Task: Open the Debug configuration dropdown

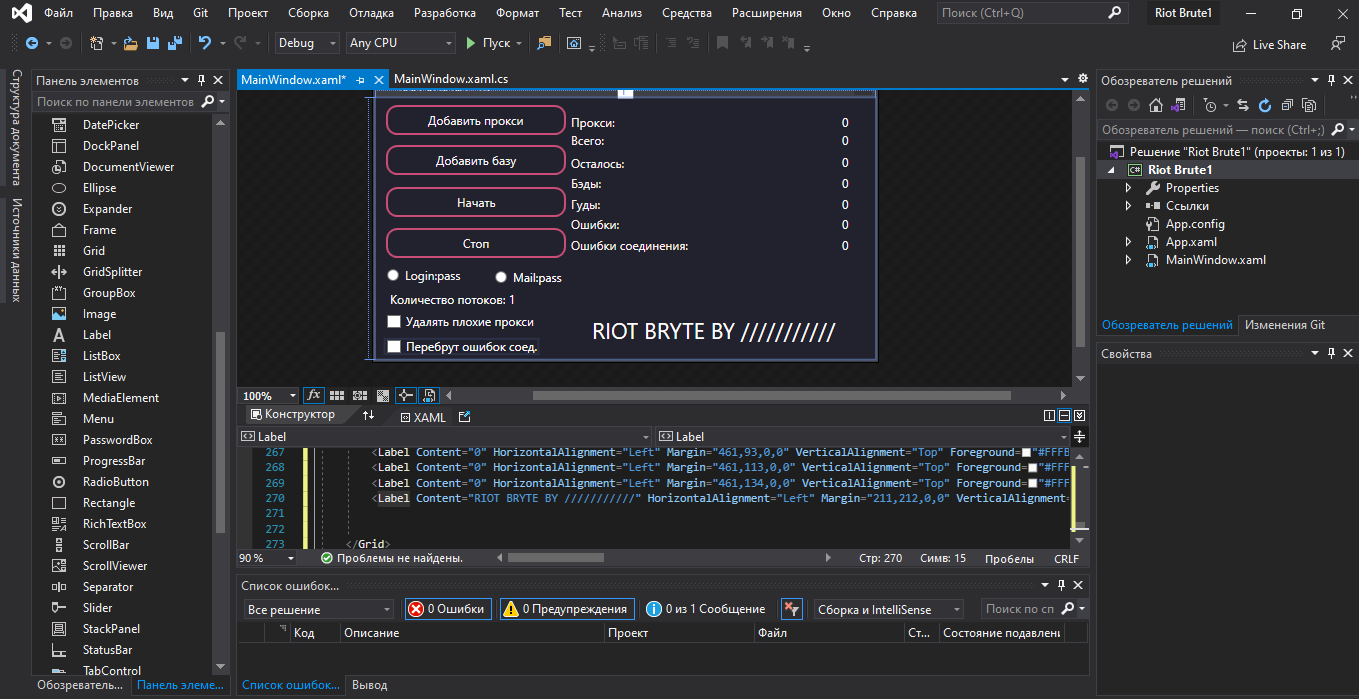Action: [x=308, y=44]
